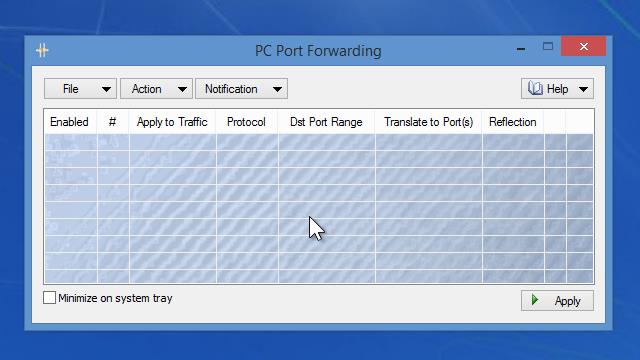Viewport: 640px width, 360px height.
Task: Open the Help menu label
Action: 557,89
